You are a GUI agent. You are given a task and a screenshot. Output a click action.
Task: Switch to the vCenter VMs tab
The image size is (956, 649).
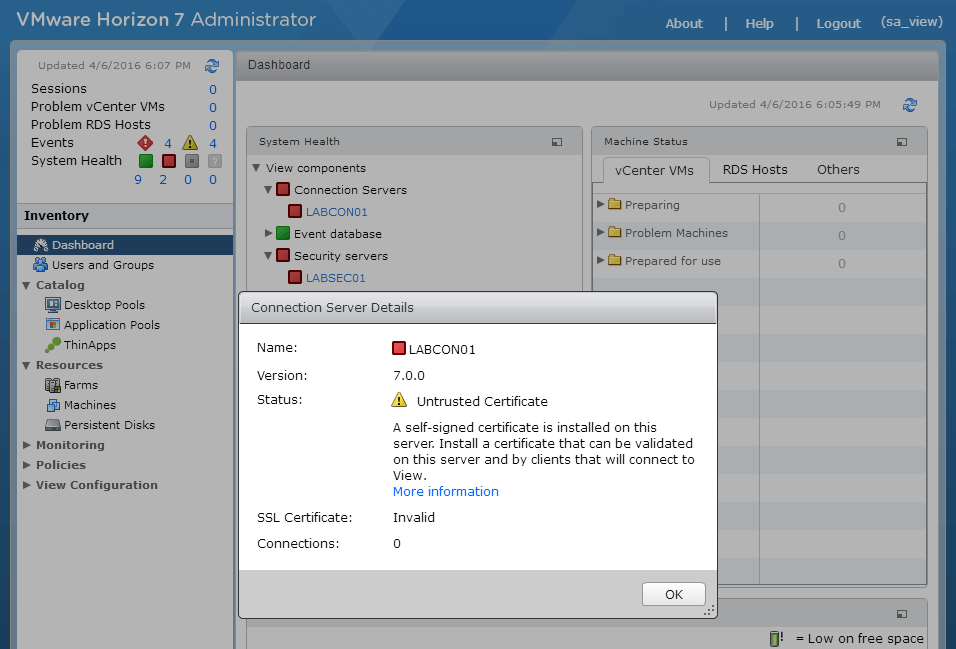pos(655,170)
